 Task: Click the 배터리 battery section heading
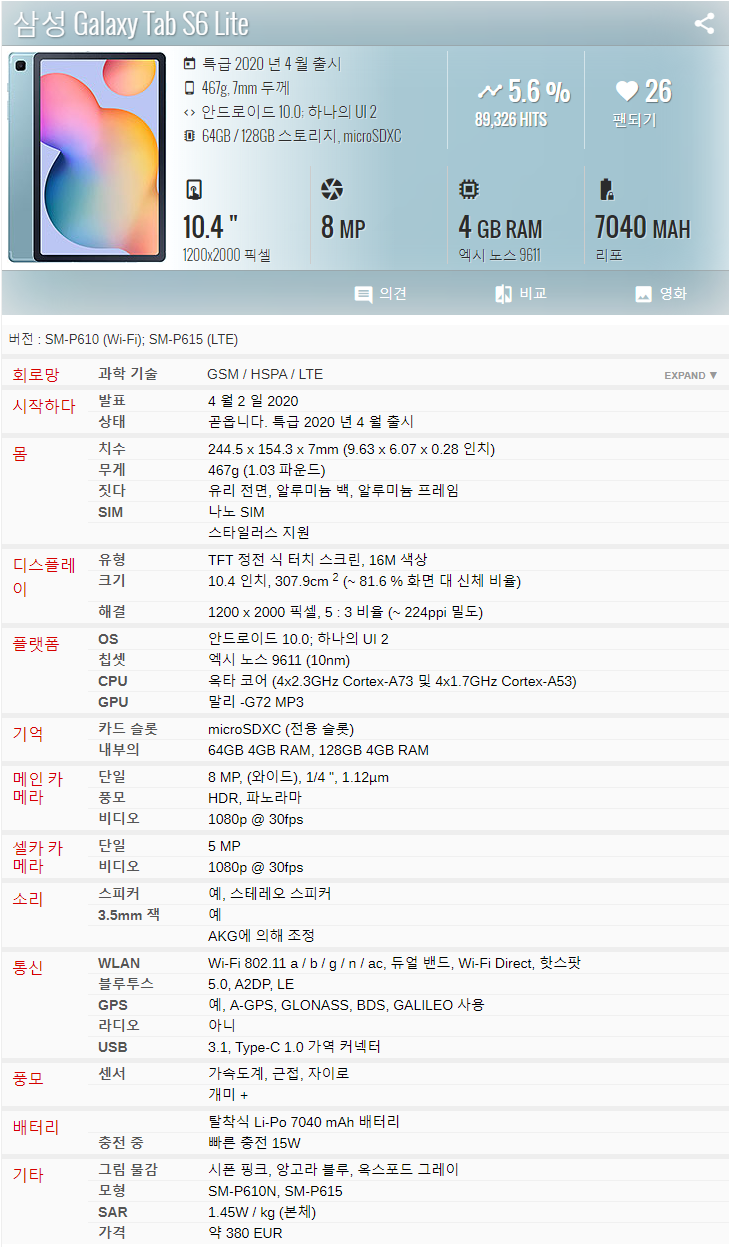[x=36, y=1127]
